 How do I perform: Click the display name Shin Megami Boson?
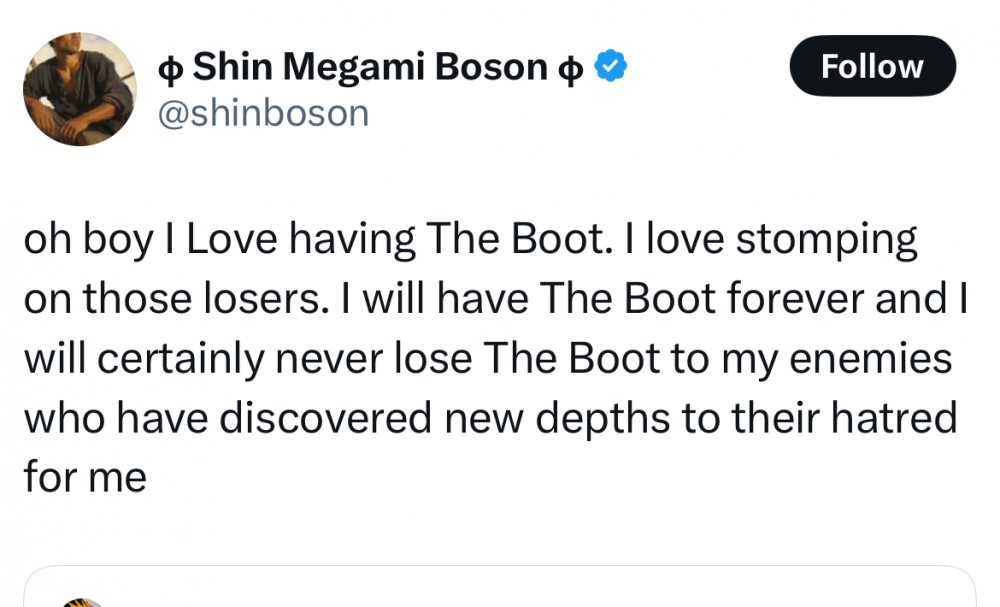tap(370, 67)
